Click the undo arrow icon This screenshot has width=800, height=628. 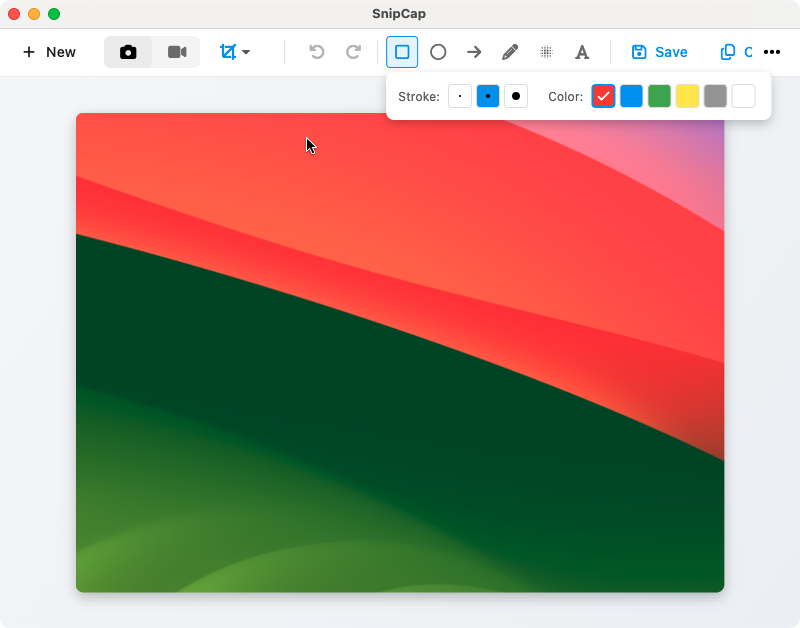pos(317,52)
